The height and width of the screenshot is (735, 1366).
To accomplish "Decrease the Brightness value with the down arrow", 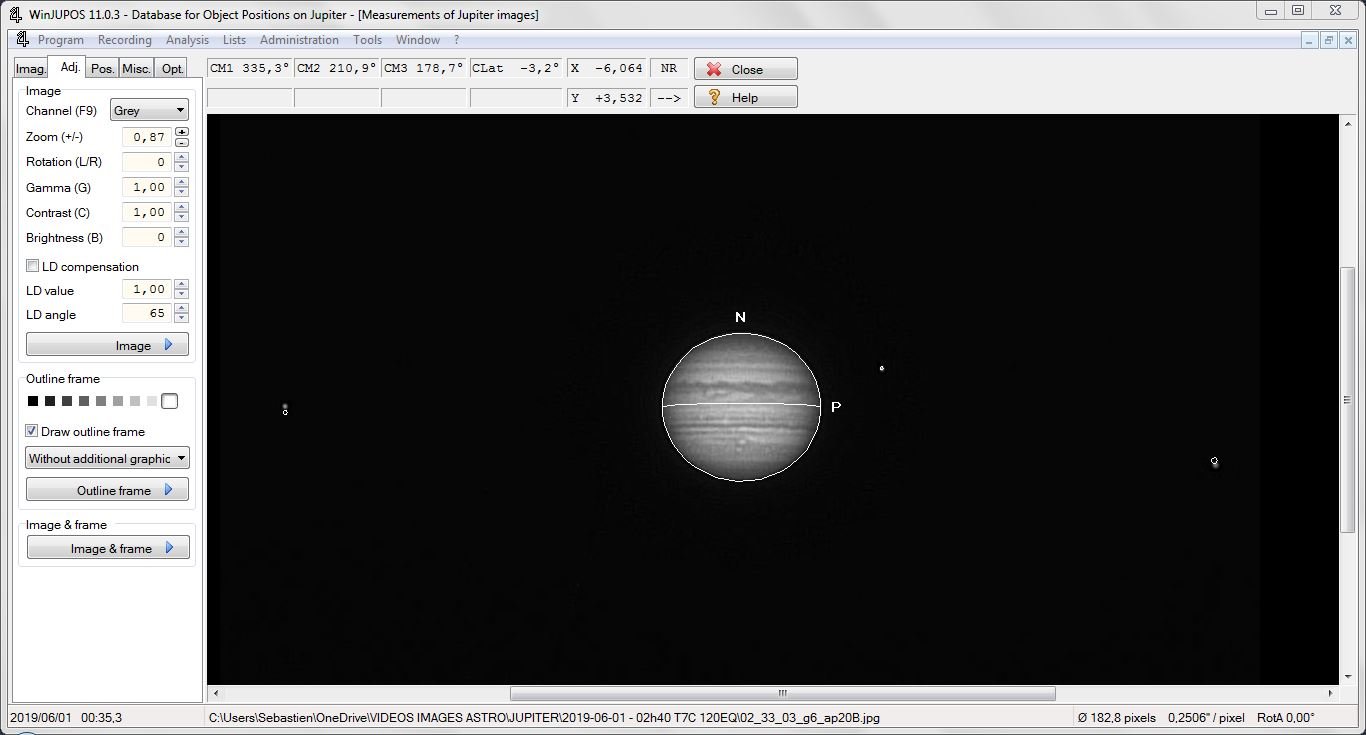I will pos(181,243).
